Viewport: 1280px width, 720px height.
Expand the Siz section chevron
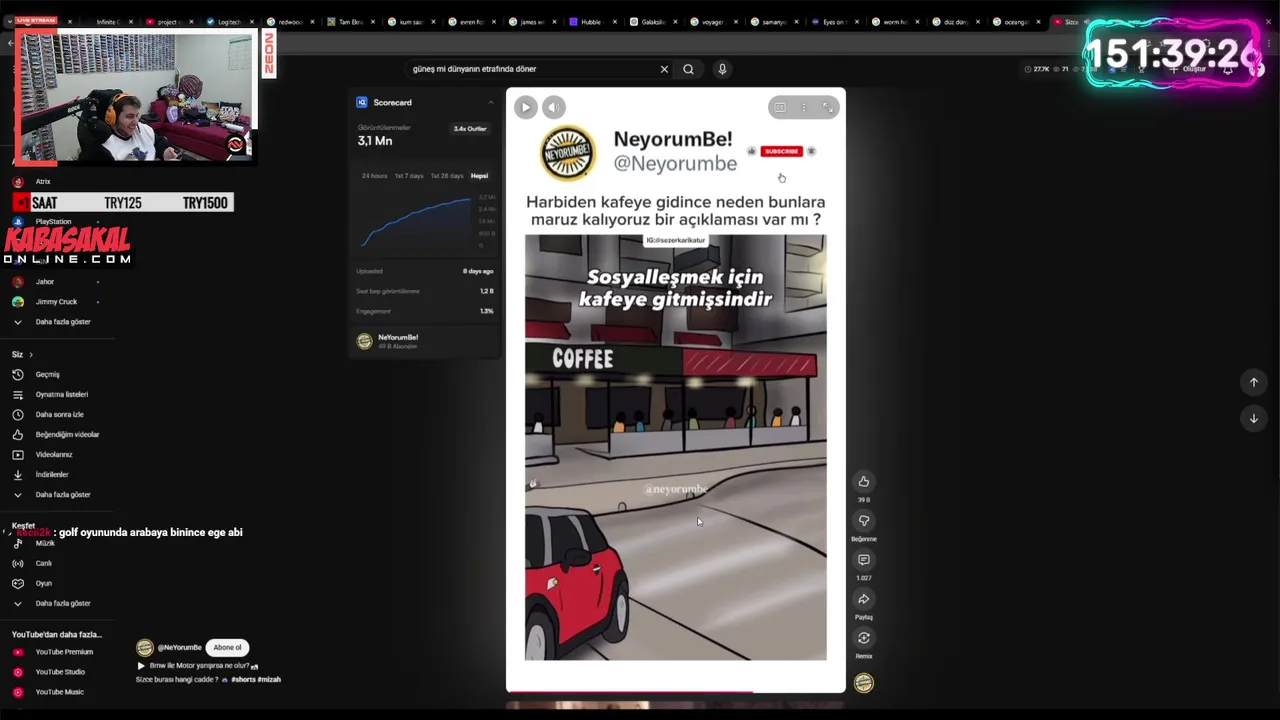31,354
